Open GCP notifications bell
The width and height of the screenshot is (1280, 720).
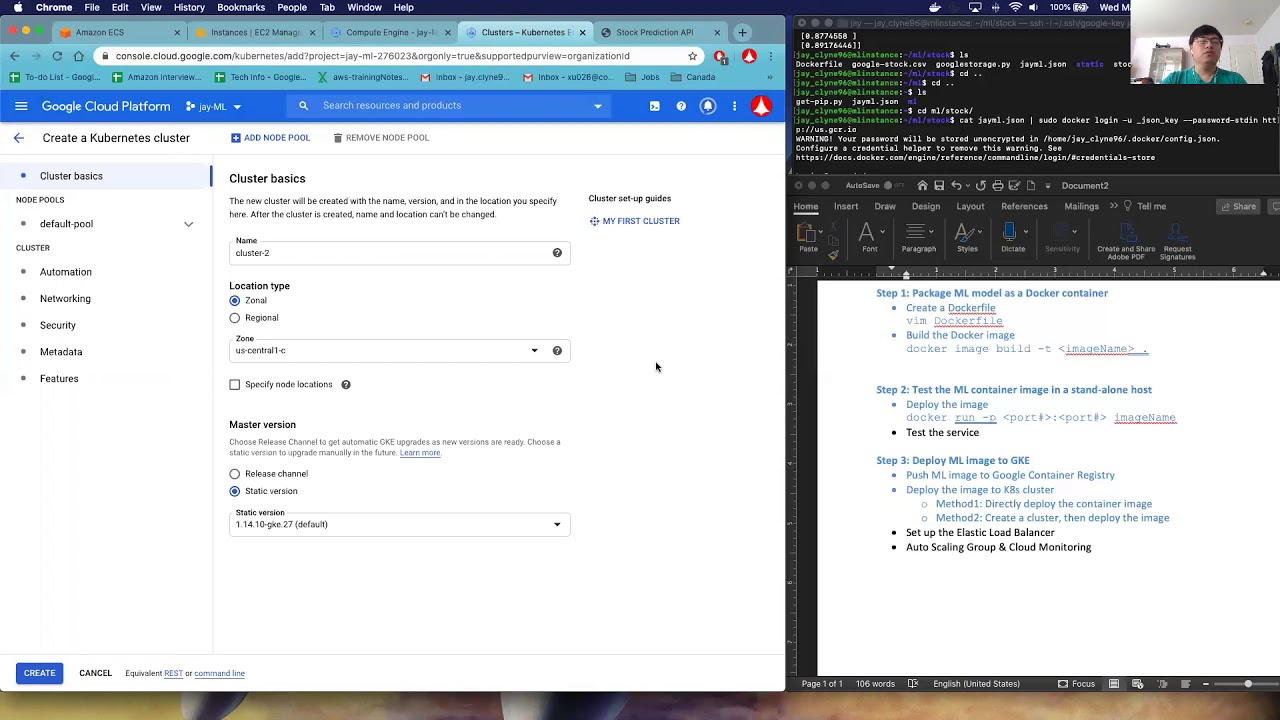(x=708, y=106)
